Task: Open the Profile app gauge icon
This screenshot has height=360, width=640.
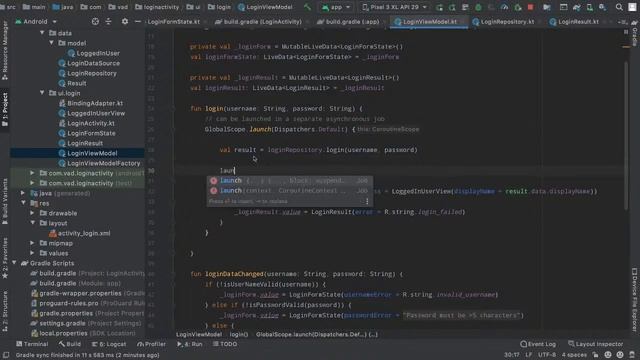Action: click(x=504, y=7)
